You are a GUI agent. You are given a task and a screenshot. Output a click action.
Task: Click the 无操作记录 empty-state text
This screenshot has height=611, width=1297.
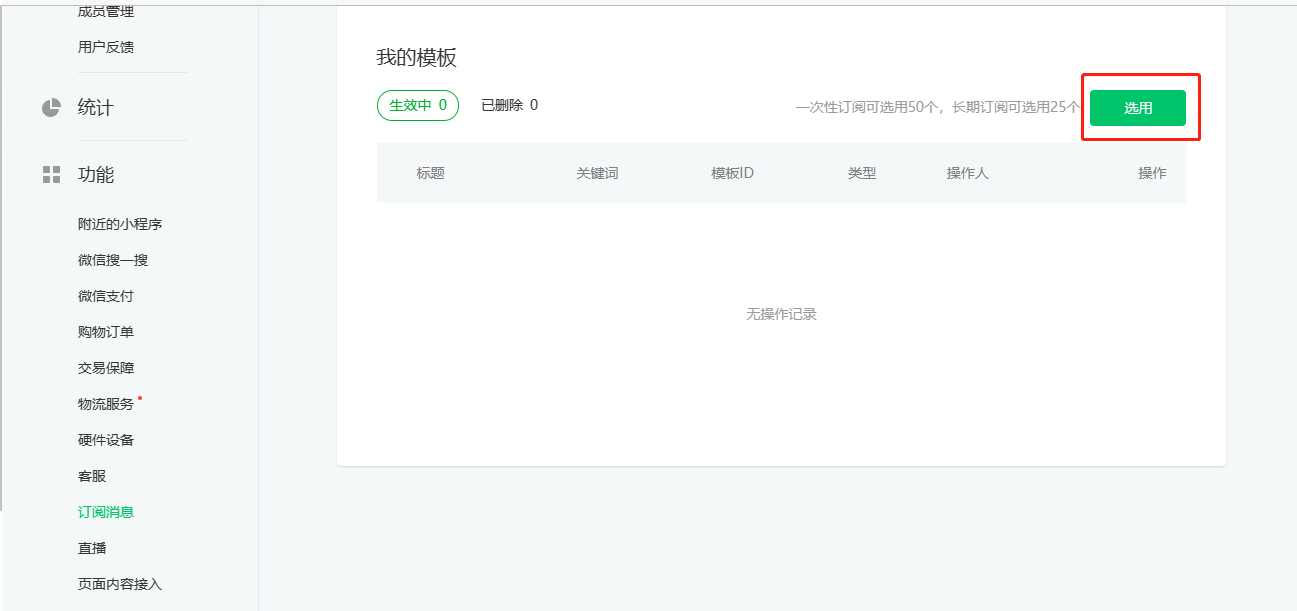point(781,314)
